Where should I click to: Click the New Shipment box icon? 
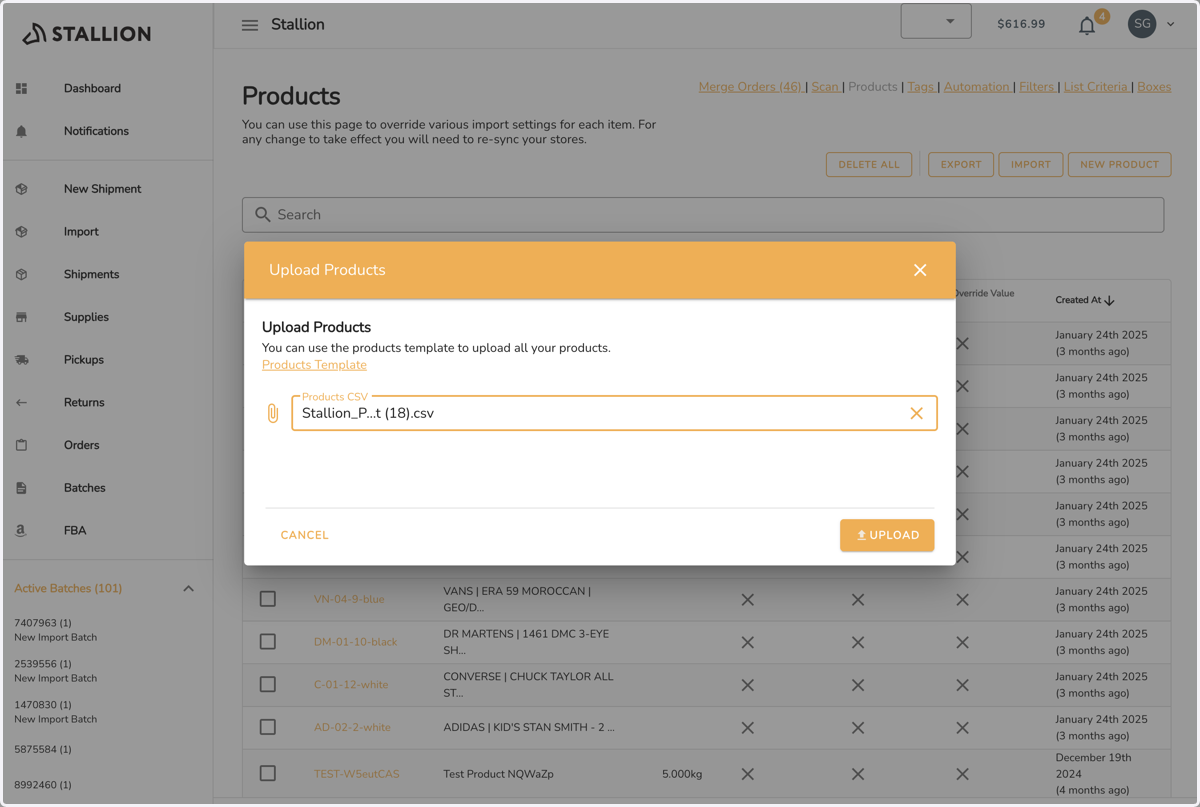click(22, 189)
